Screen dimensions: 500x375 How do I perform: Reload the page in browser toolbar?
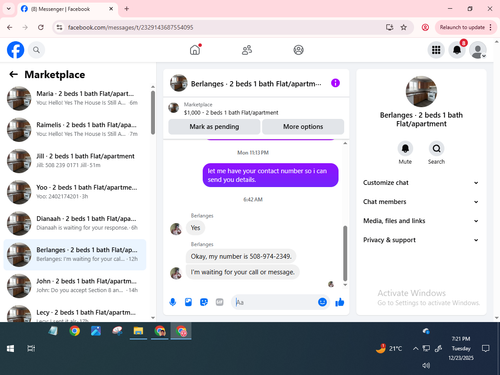pyautogui.click(x=41, y=27)
